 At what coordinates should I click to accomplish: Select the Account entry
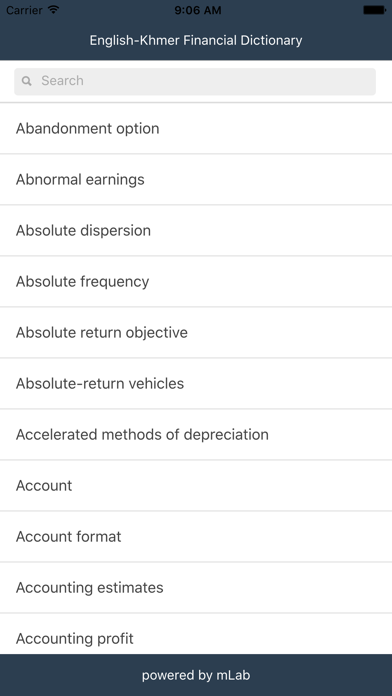coord(196,486)
